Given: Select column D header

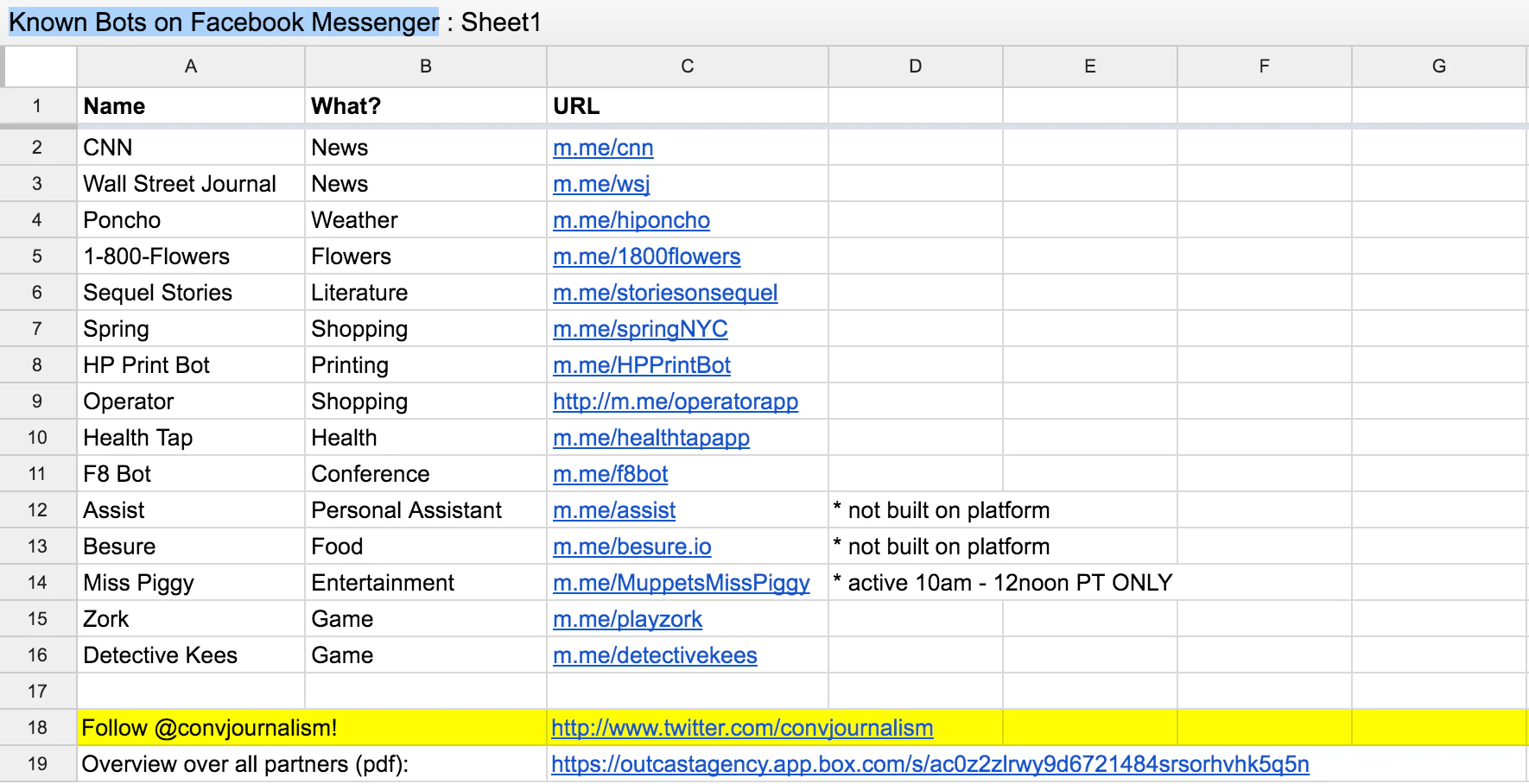Looking at the screenshot, I should click(x=915, y=66).
